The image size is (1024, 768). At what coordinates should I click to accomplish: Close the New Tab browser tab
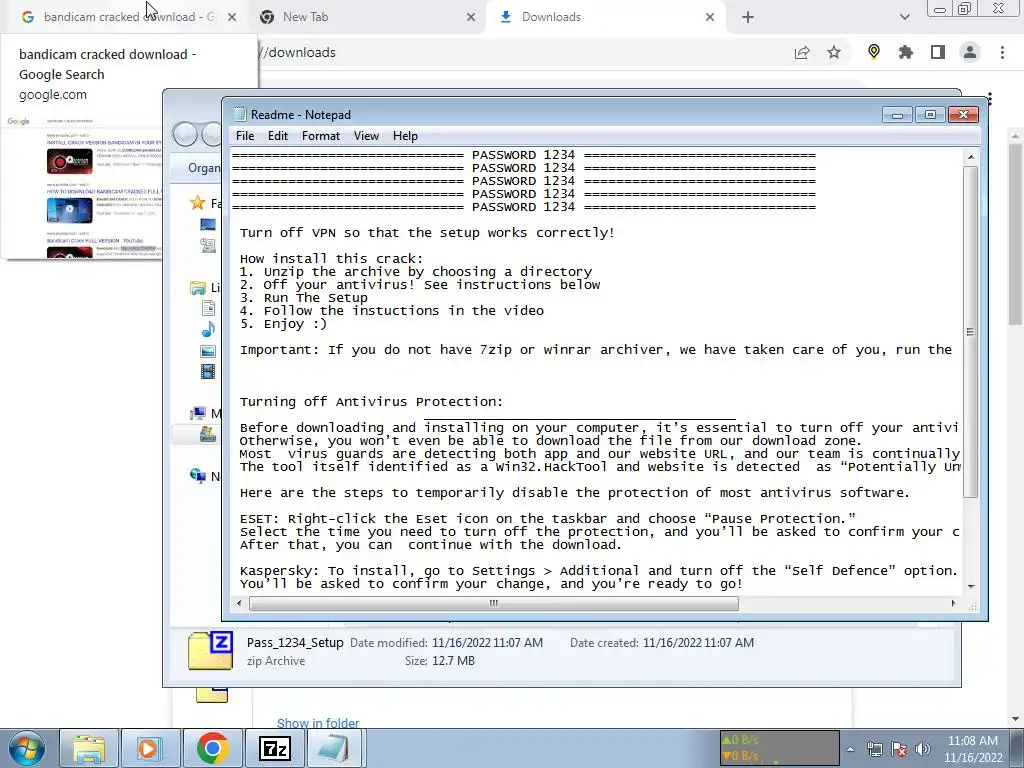tap(471, 17)
